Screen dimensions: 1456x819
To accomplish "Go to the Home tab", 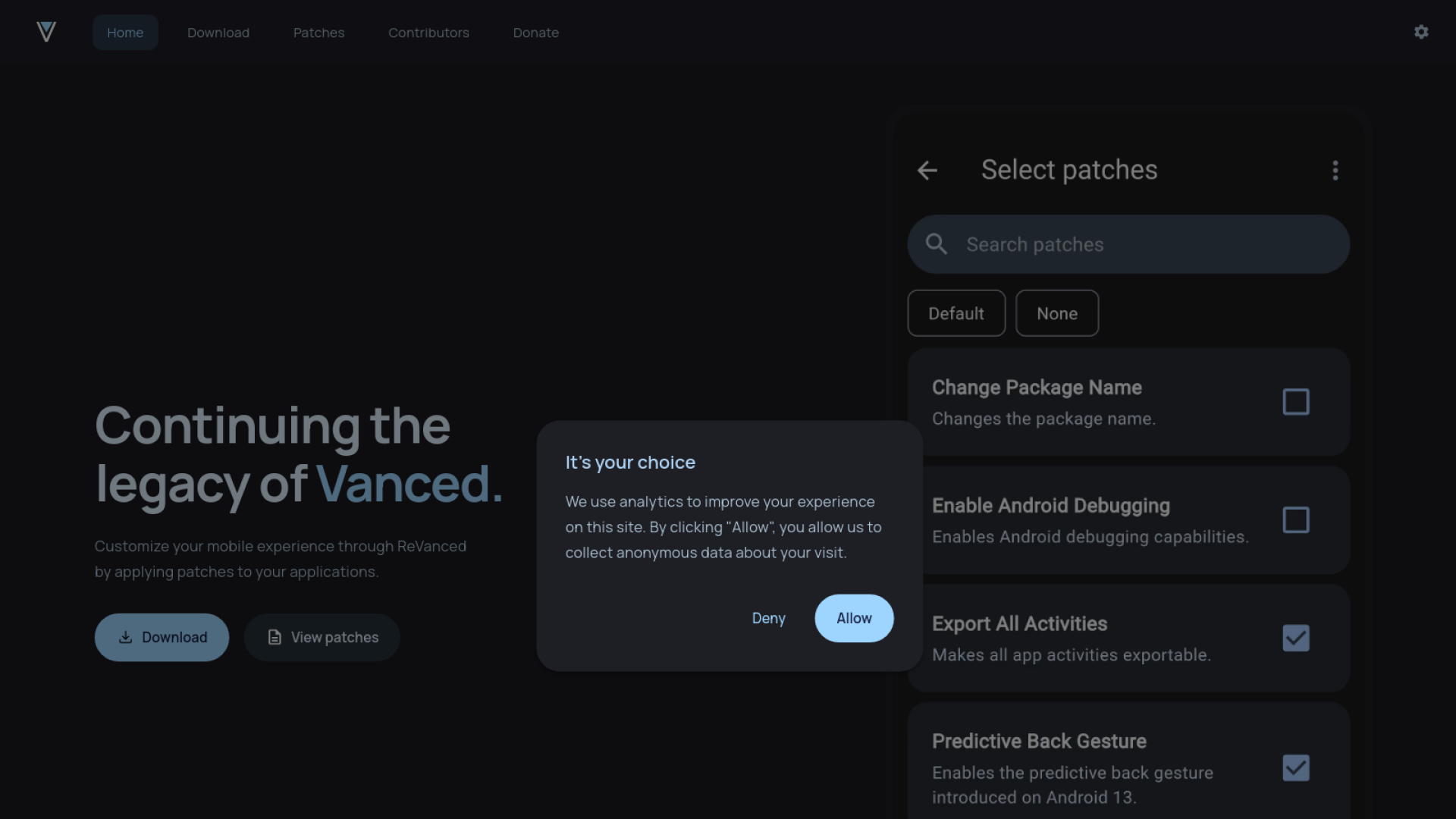I will pyautogui.click(x=125, y=33).
